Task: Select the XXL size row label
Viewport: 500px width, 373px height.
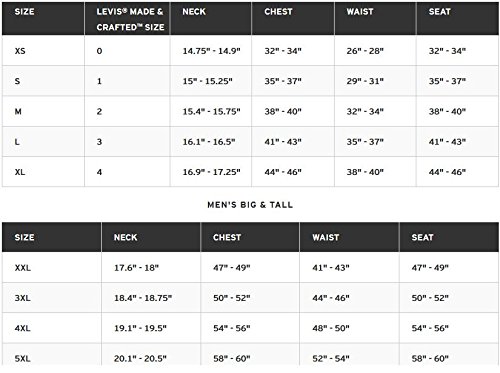Action: tap(23, 268)
